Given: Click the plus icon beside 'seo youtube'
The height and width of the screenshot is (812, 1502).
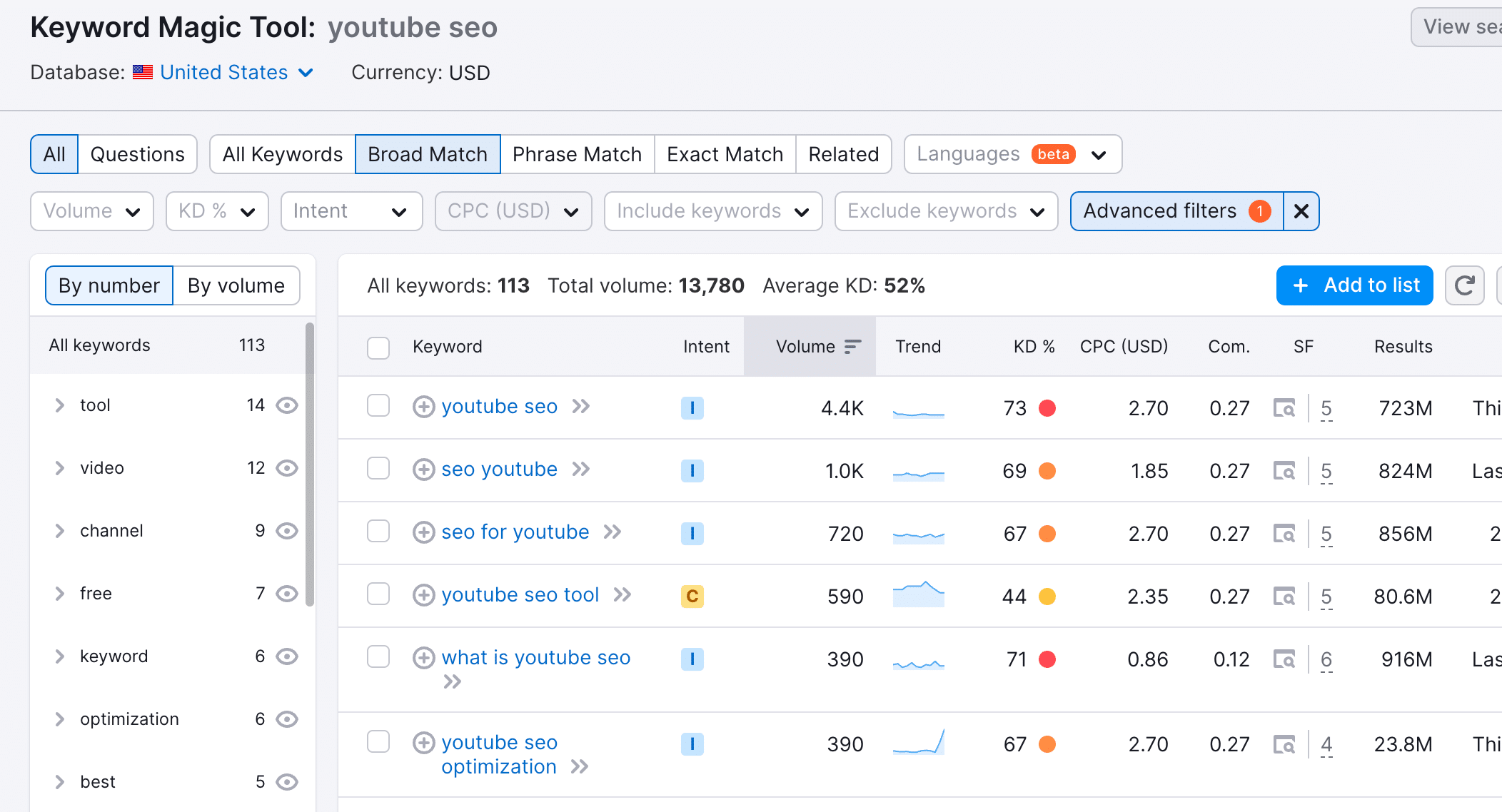Looking at the screenshot, I should (x=424, y=470).
